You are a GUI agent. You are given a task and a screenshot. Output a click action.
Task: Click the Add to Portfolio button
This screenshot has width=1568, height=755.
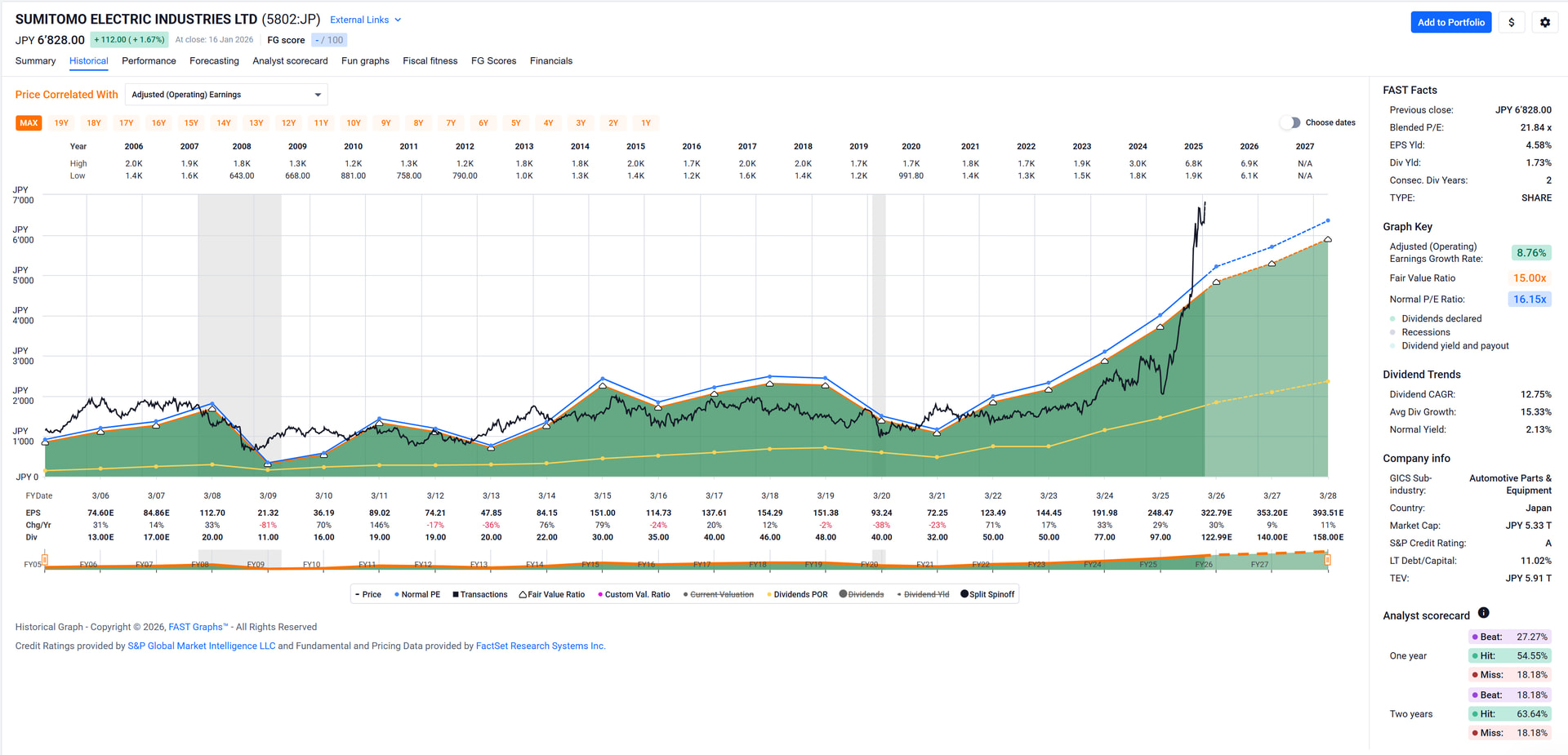(1450, 23)
